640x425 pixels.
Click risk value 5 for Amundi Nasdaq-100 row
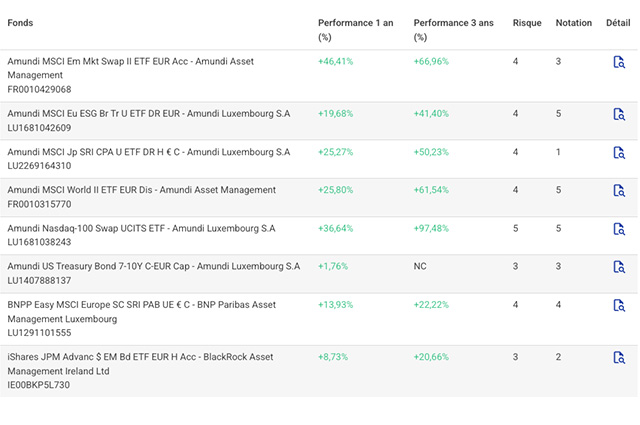tap(516, 228)
